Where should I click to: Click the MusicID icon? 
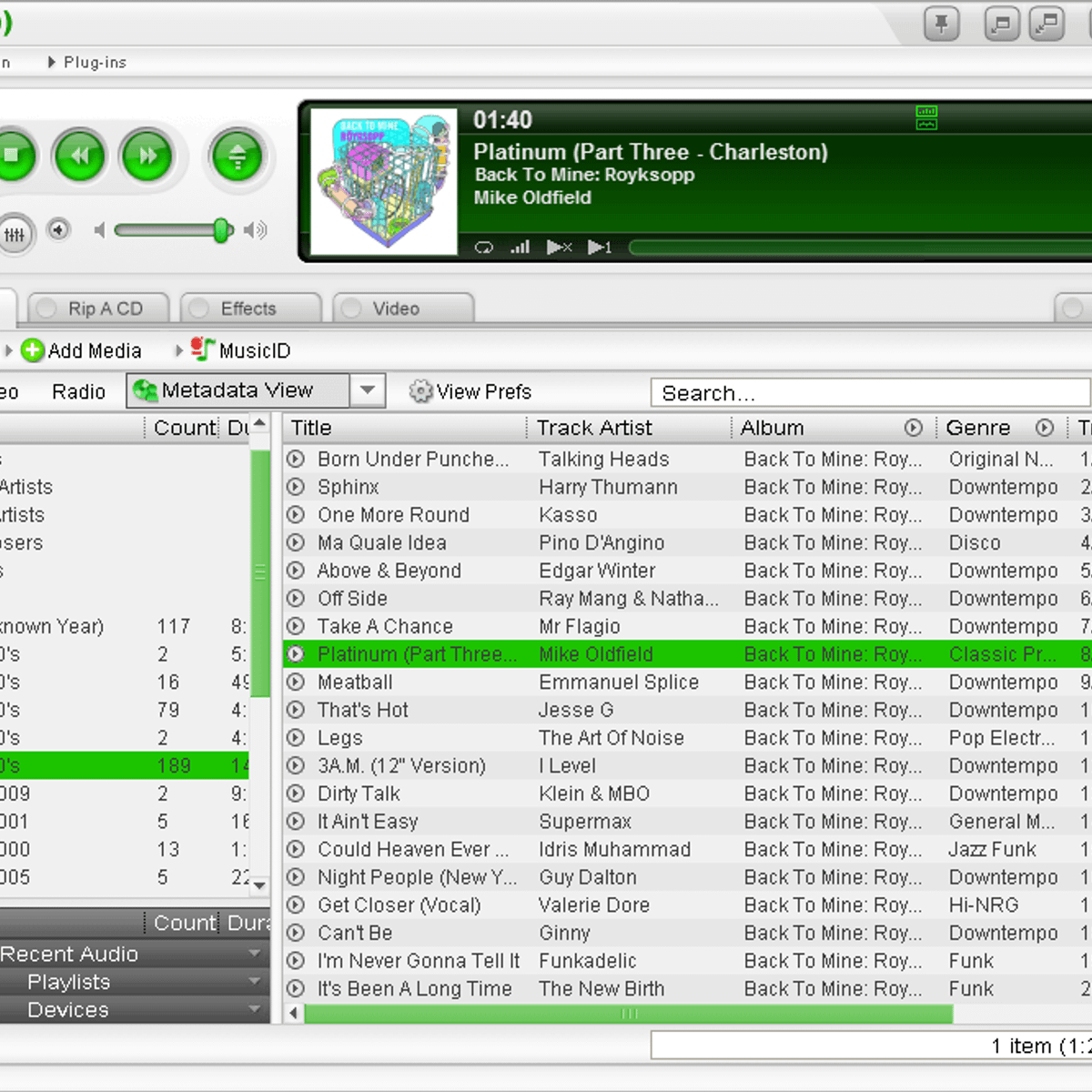(202, 349)
